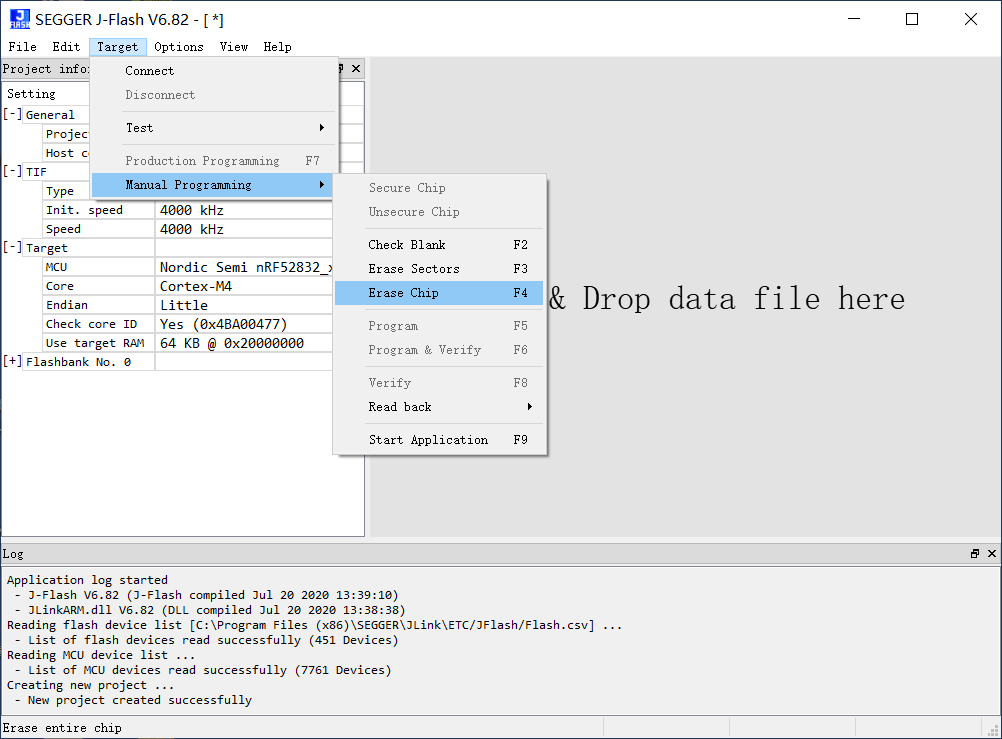Viewport: 1002px width, 739px height.
Task: Collapse the Target tree section
Action: point(12,247)
